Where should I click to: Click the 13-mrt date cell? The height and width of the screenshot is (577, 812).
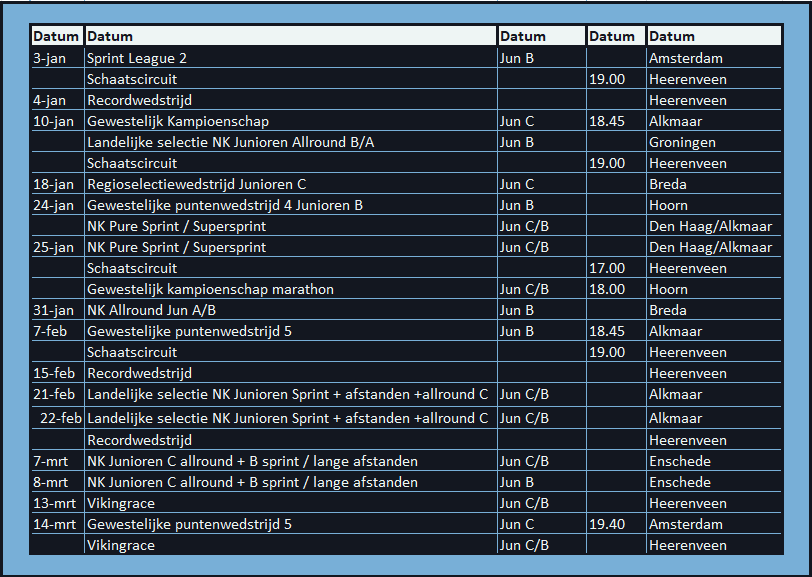click(55, 503)
